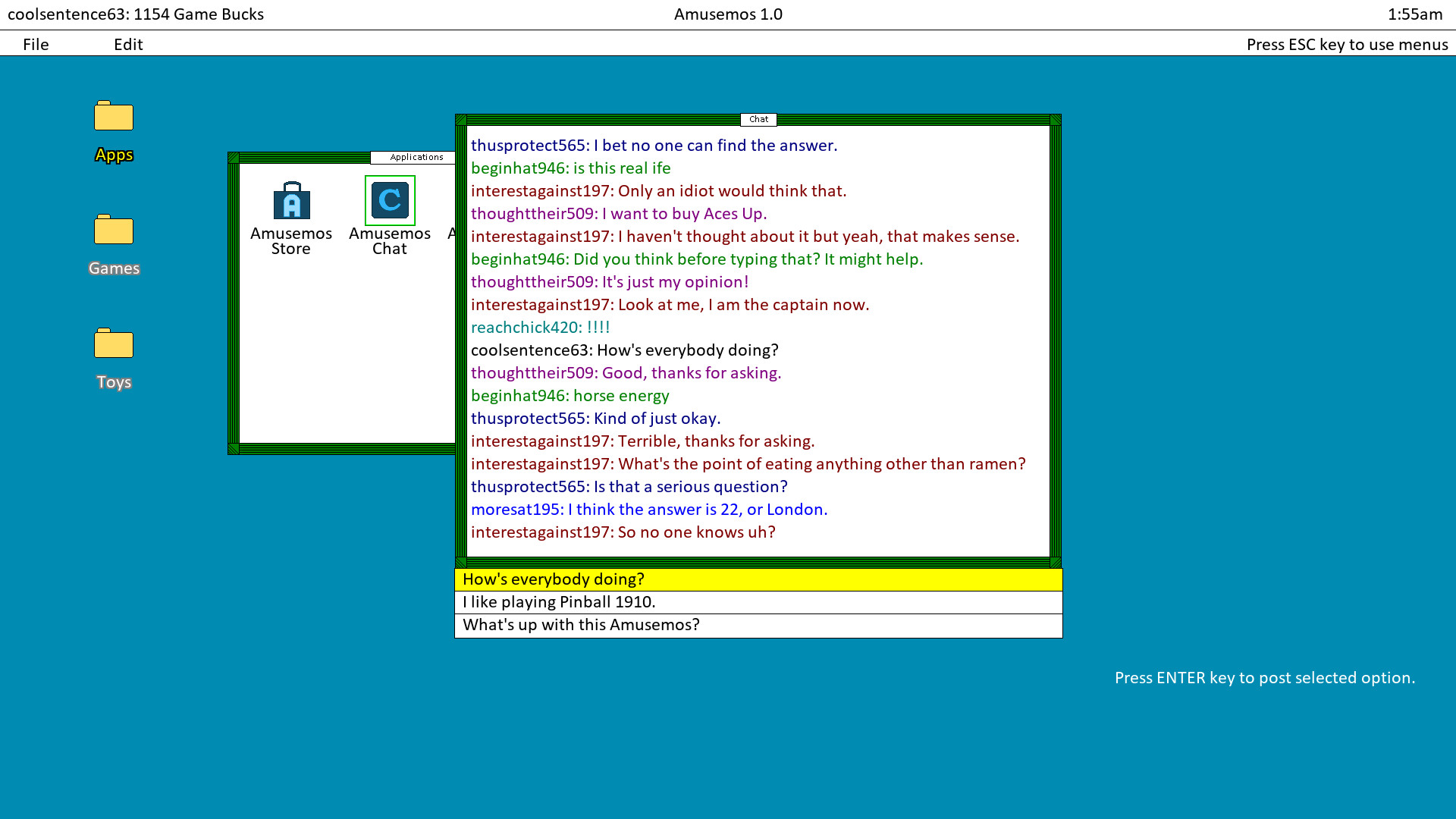Click moresat195's message about London
This screenshot has width=1456, height=819.
(648, 509)
